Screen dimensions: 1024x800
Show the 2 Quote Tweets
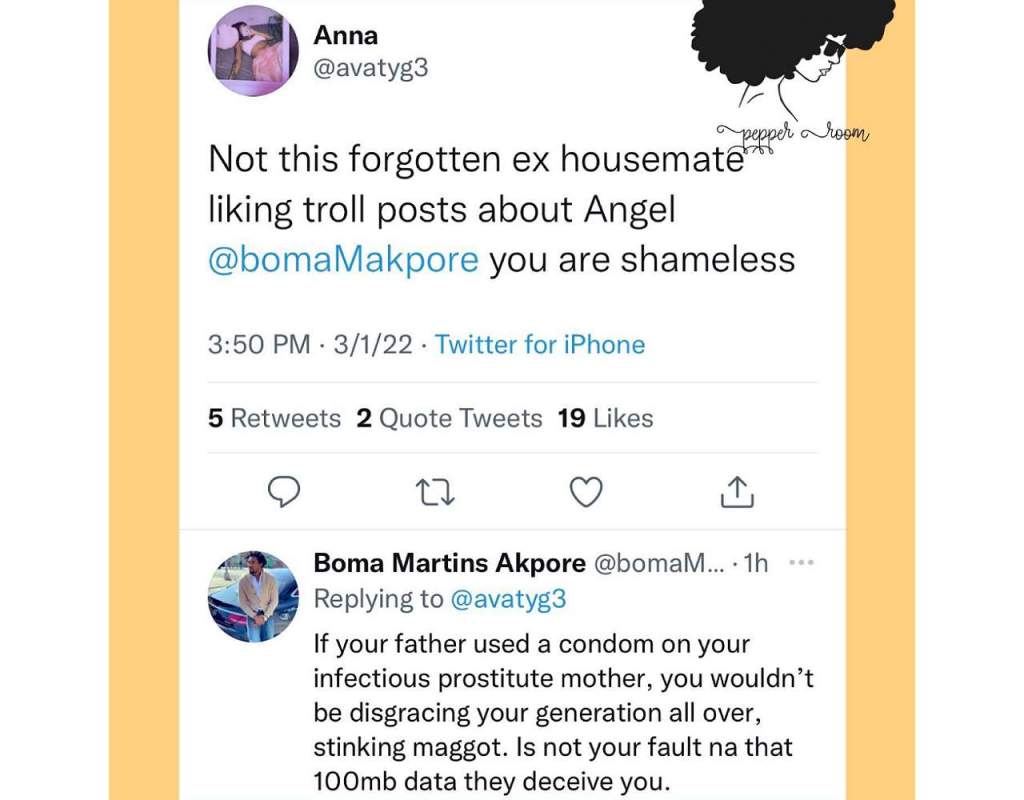pos(449,418)
